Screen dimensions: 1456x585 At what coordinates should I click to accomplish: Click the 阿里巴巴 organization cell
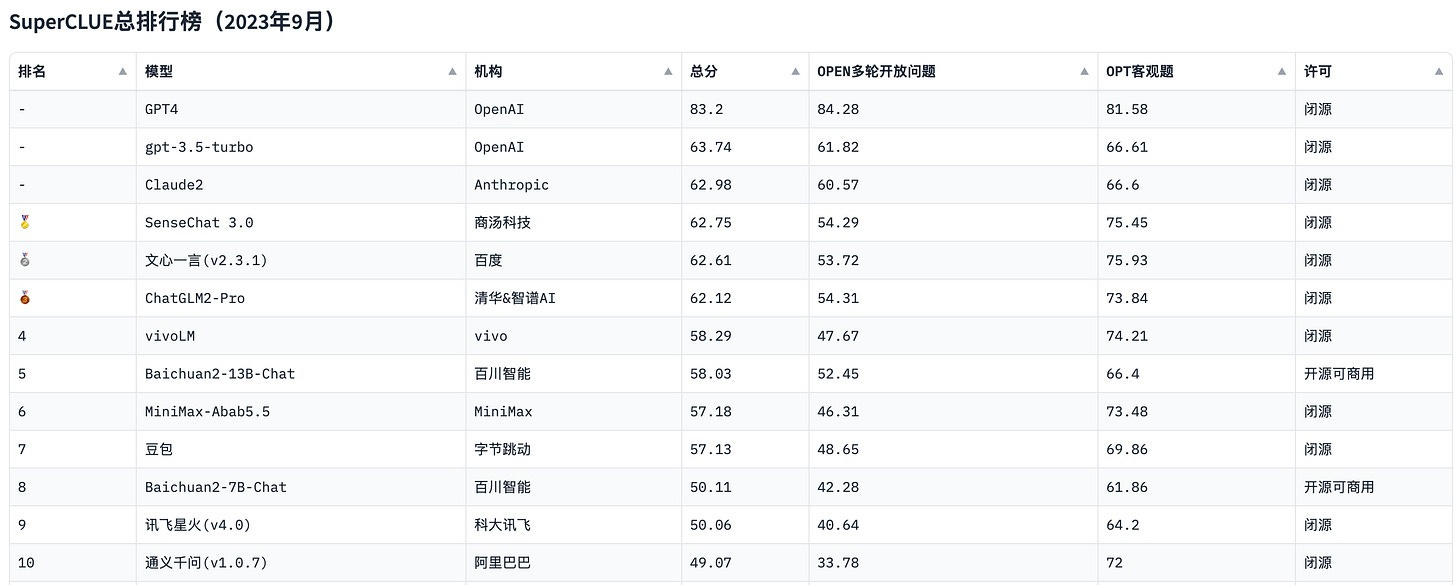pyautogui.click(x=574, y=563)
